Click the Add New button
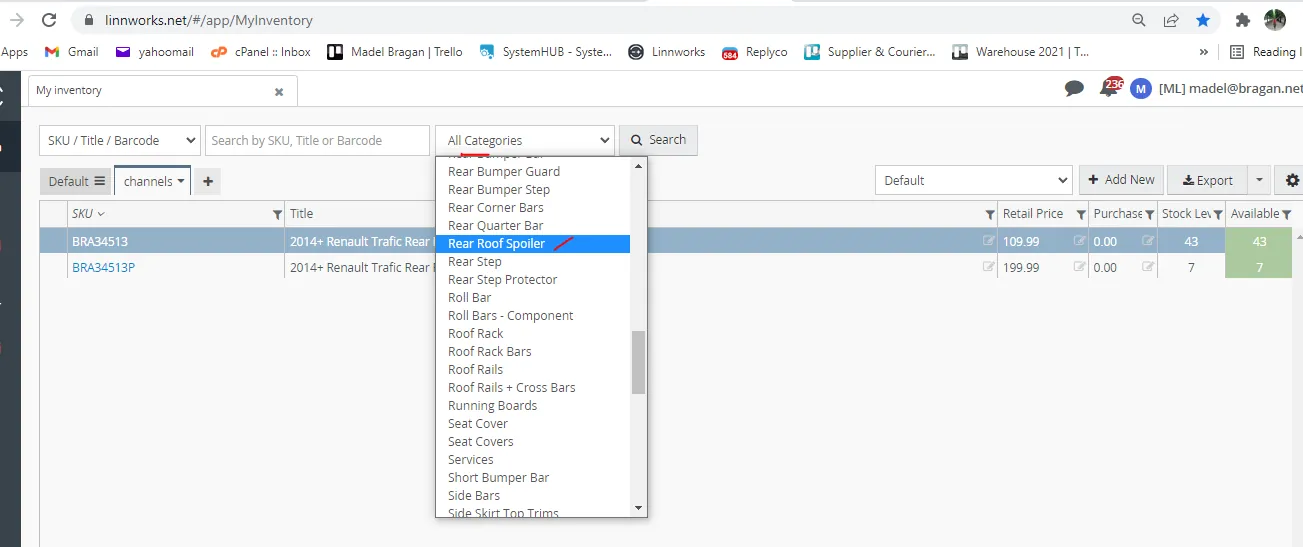 pos(1120,180)
